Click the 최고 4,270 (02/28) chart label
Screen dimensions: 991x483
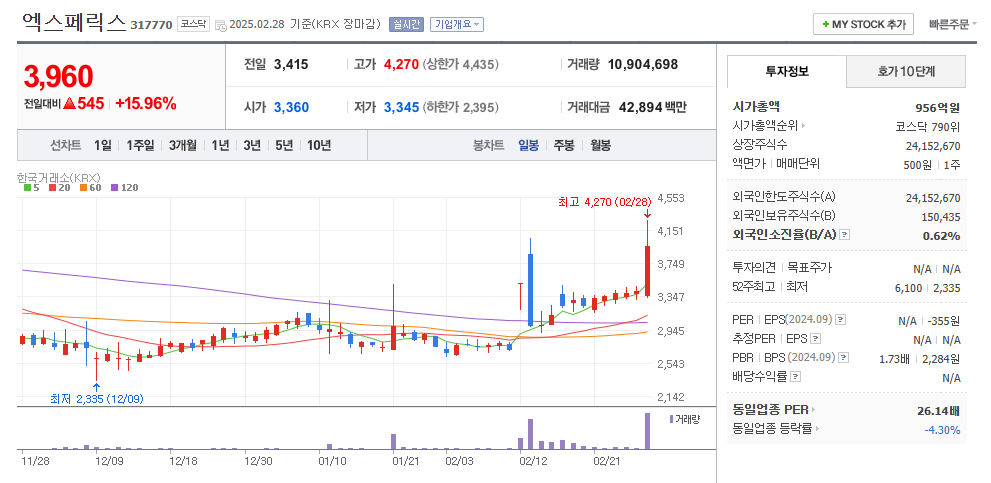[604, 202]
